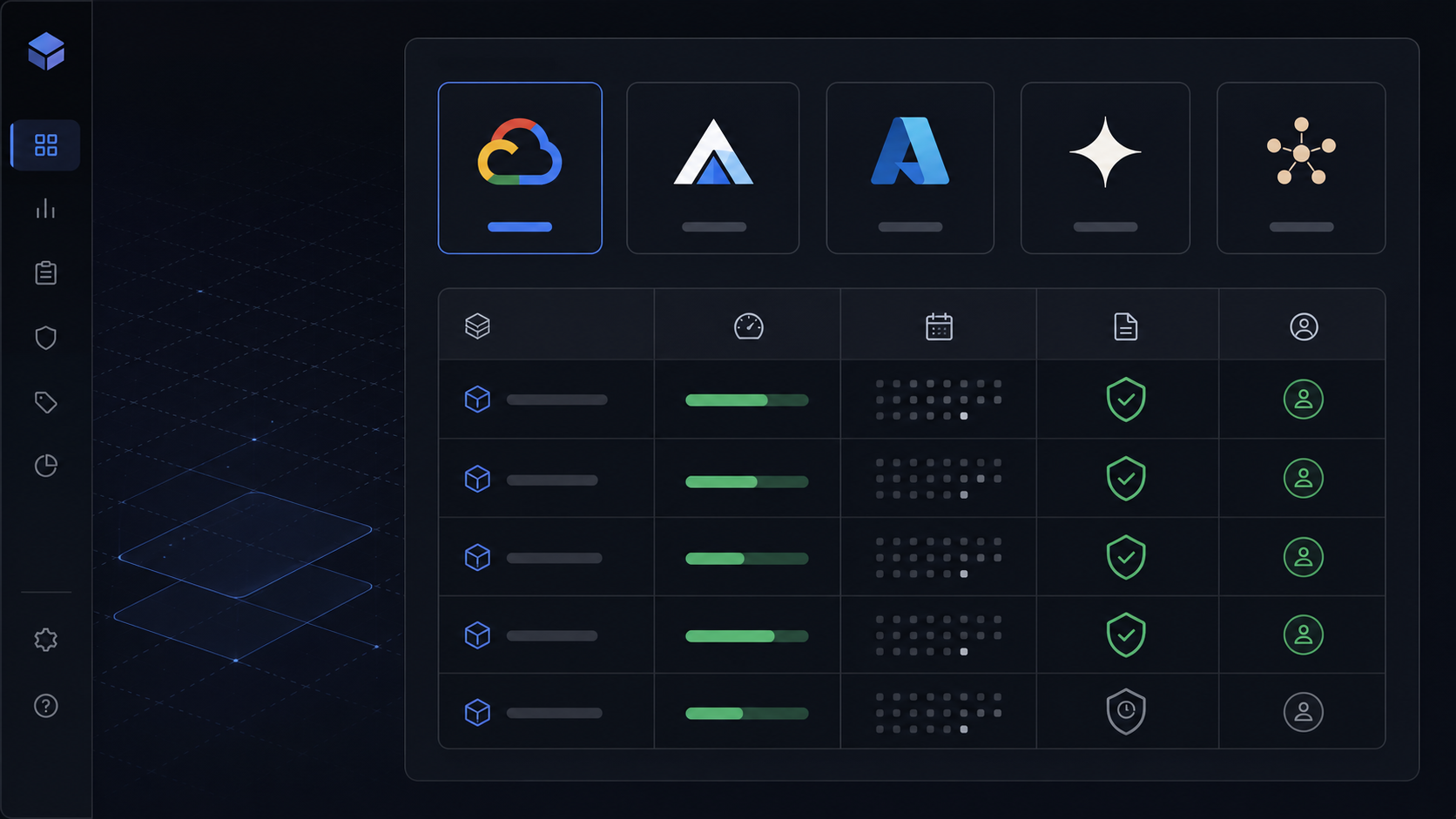Select the Google Cloud provider card
The image size is (1456, 819).
coord(520,168)
